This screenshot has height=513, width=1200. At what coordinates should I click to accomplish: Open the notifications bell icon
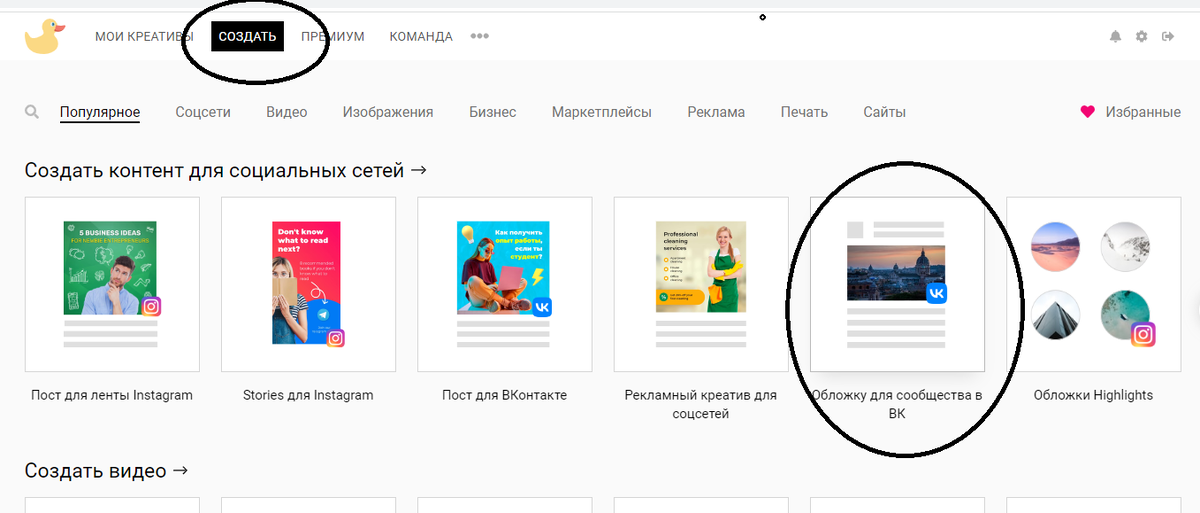pos(1115,37)
